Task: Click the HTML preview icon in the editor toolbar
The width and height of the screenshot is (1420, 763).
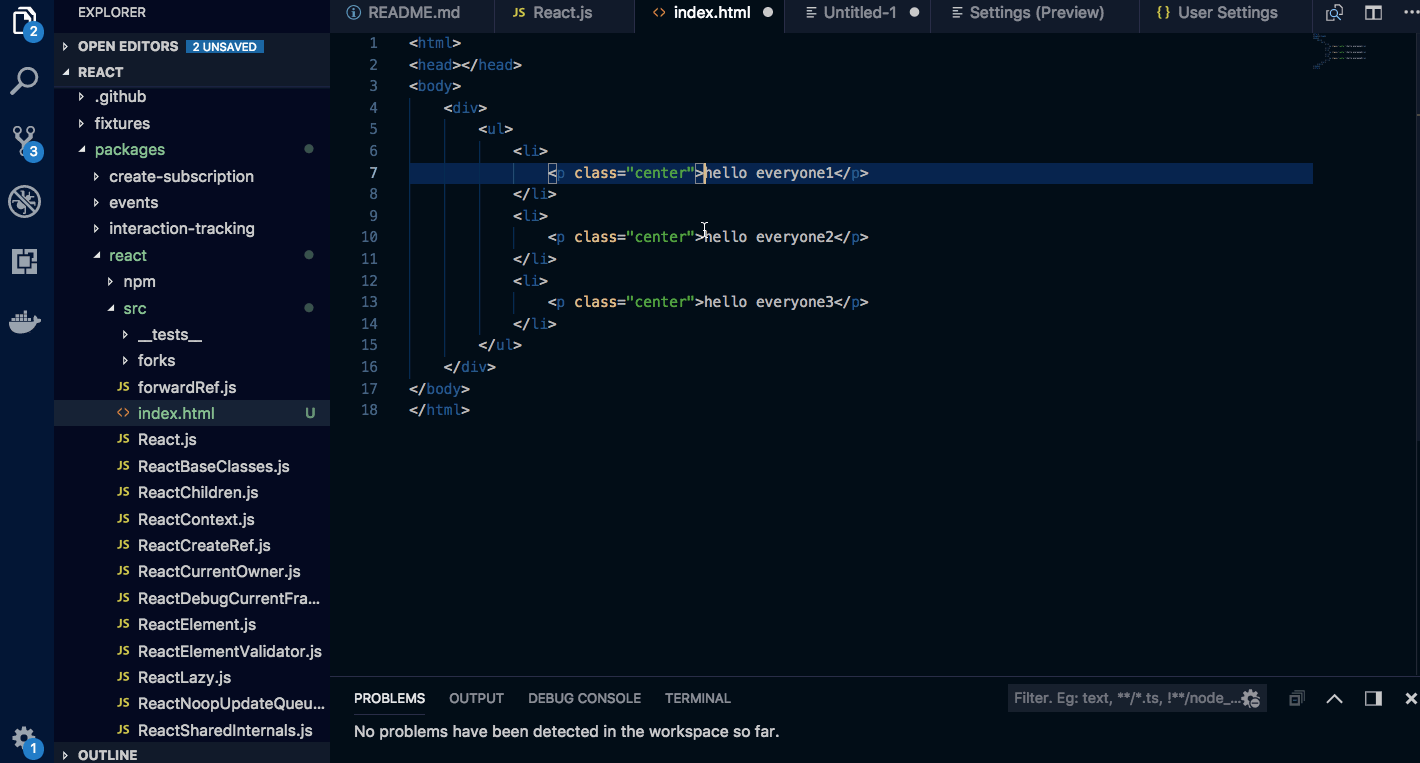Action: click(1334, 13)
